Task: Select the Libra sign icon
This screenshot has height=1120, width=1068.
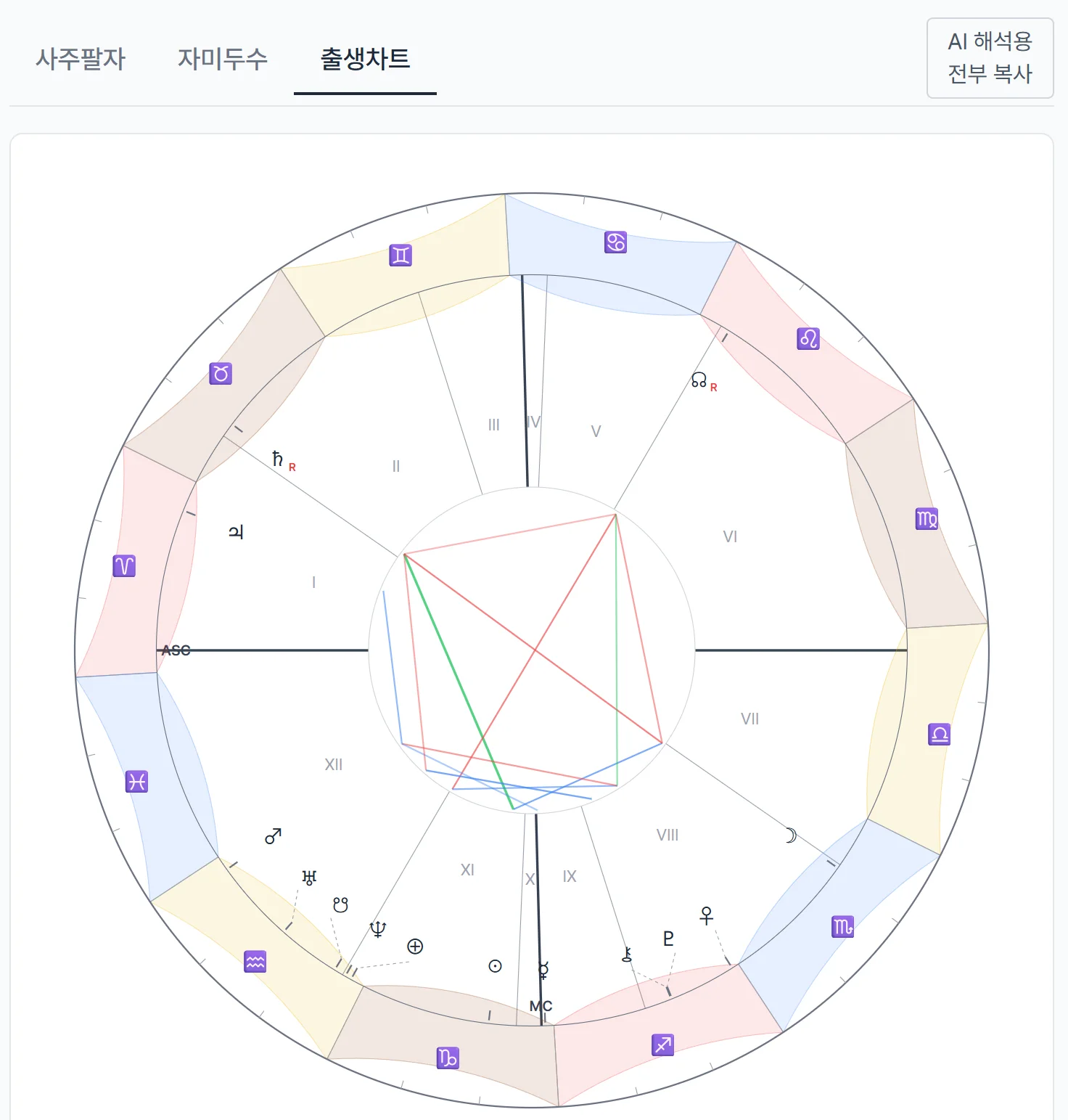Action: tap(940, 735)
